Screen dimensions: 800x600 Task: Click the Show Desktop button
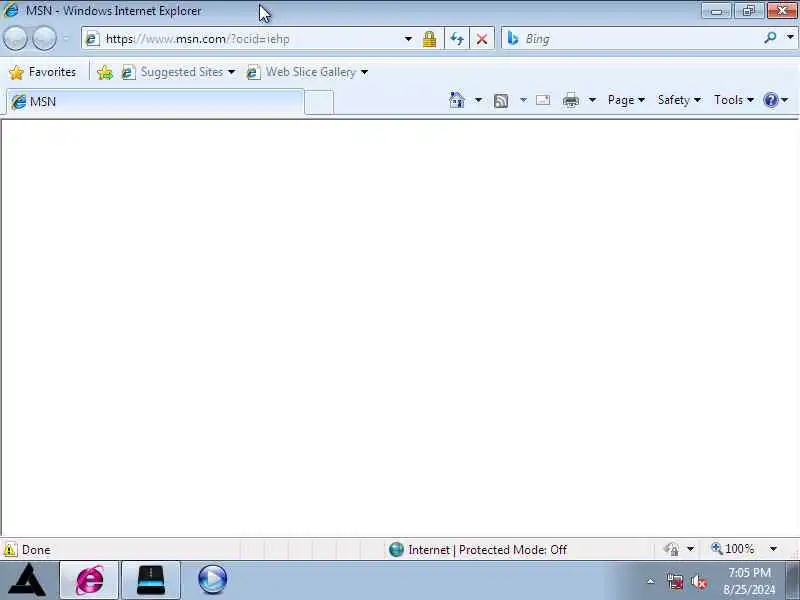pos(793,580)
